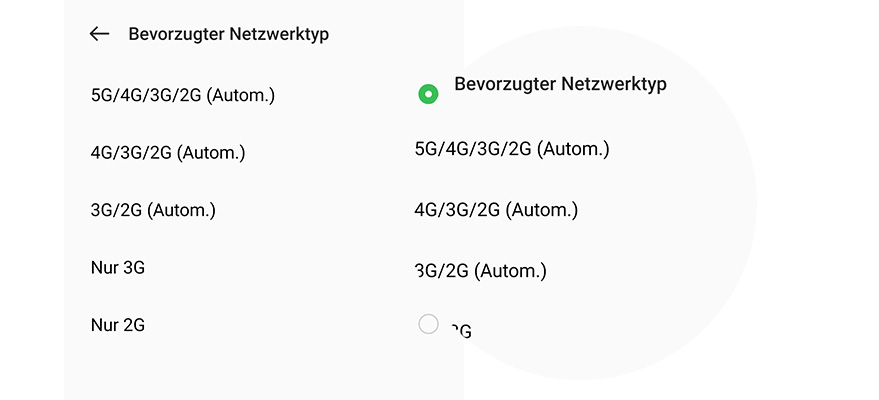879x400 pixels.
Task: Click the (Autom.) suffix of left 5G/4G/3G/2G entry
Action: coord(240,96)
